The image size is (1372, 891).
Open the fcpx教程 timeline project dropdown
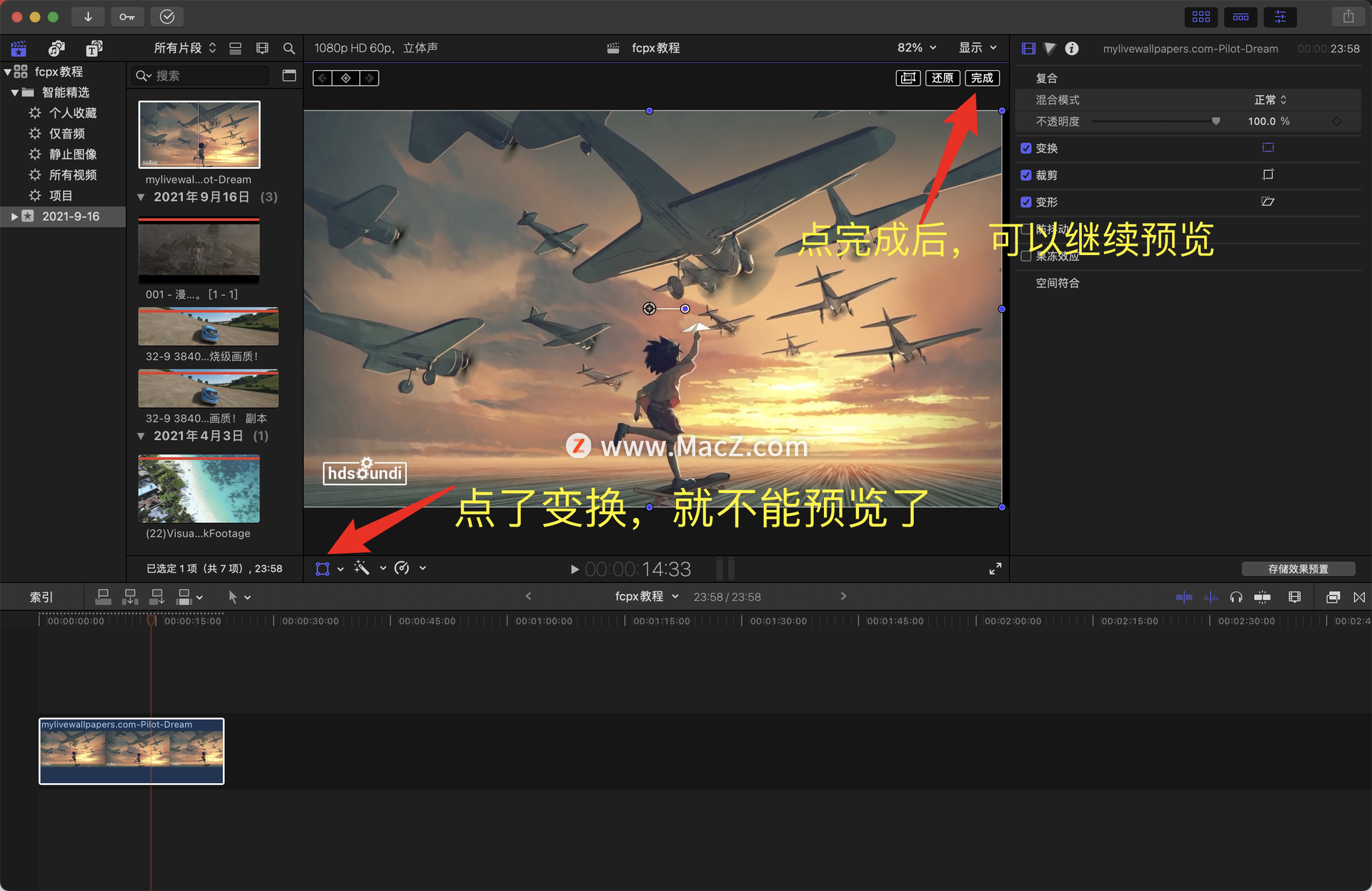tap(647, 597)
